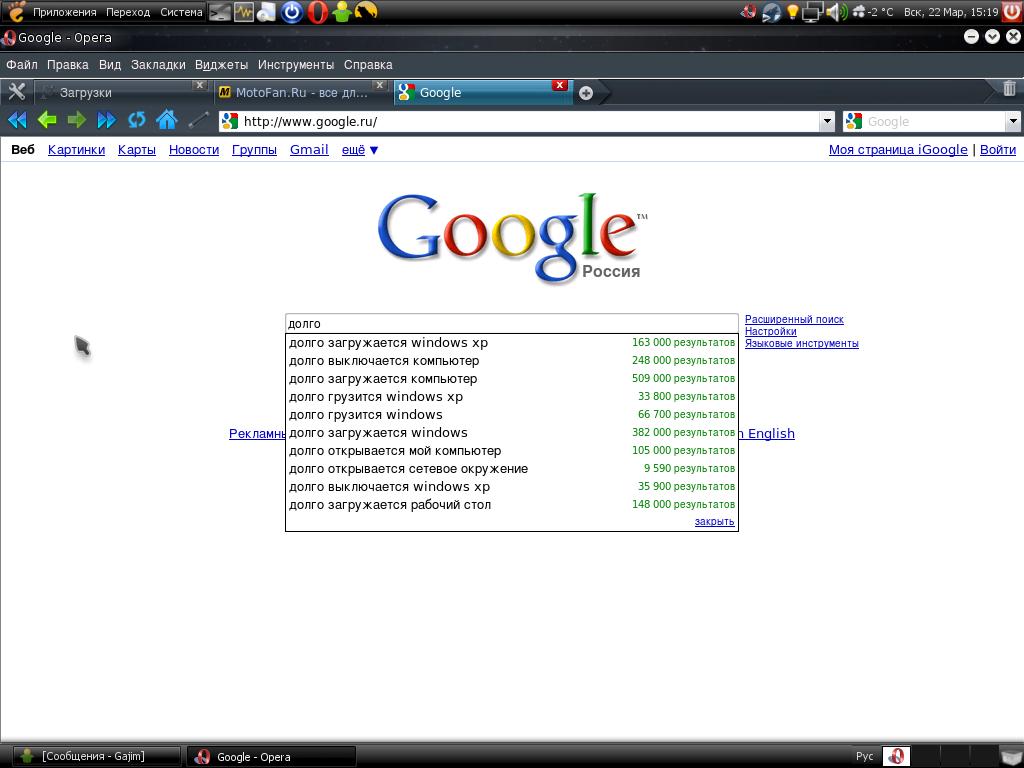Open the volume control speaker icon
The width and height of the screenshot is (1024, 768).
click(837, 12)
